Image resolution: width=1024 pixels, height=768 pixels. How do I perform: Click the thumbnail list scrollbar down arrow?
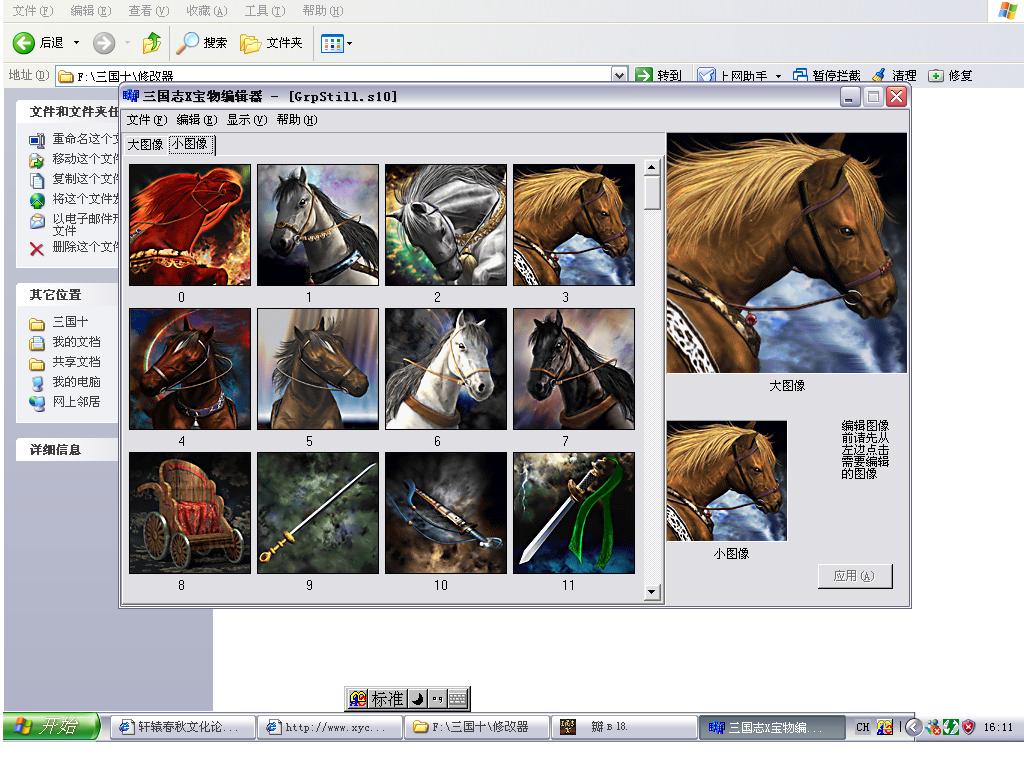(652, 592)
